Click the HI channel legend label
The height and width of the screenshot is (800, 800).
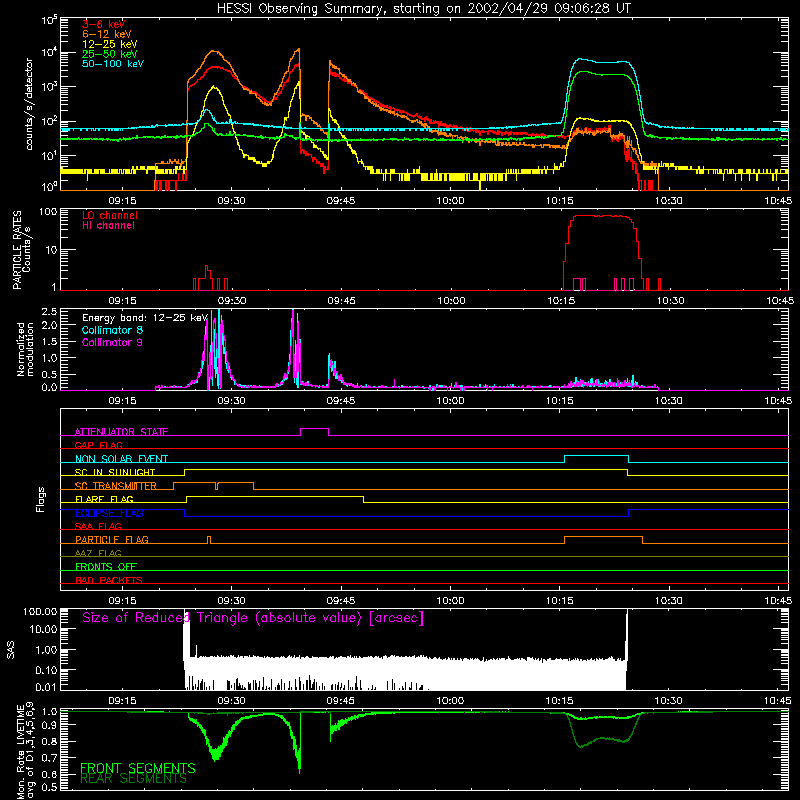pos(108,226)
